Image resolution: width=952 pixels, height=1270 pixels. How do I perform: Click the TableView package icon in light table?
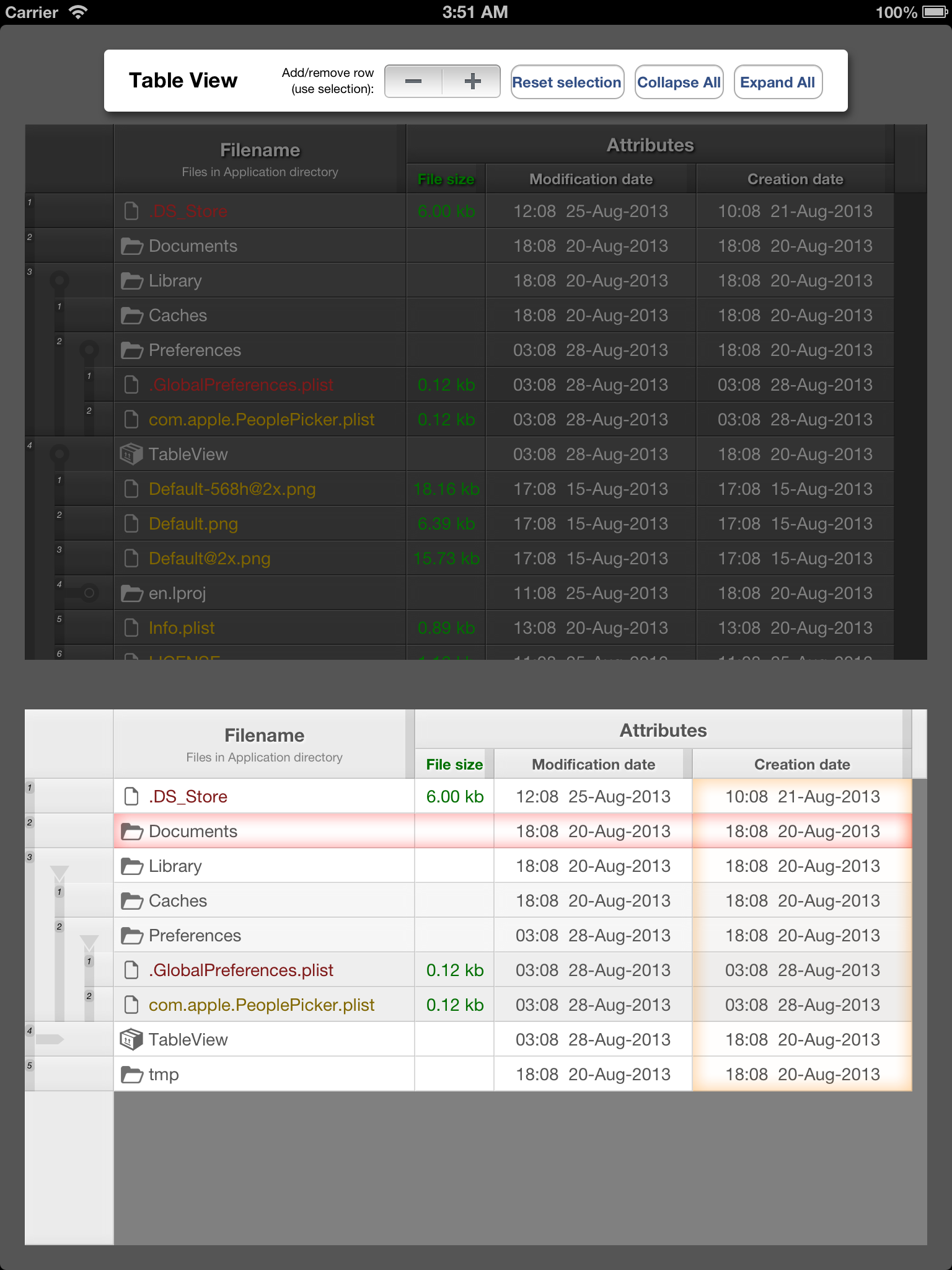(x=131, y=1039)
